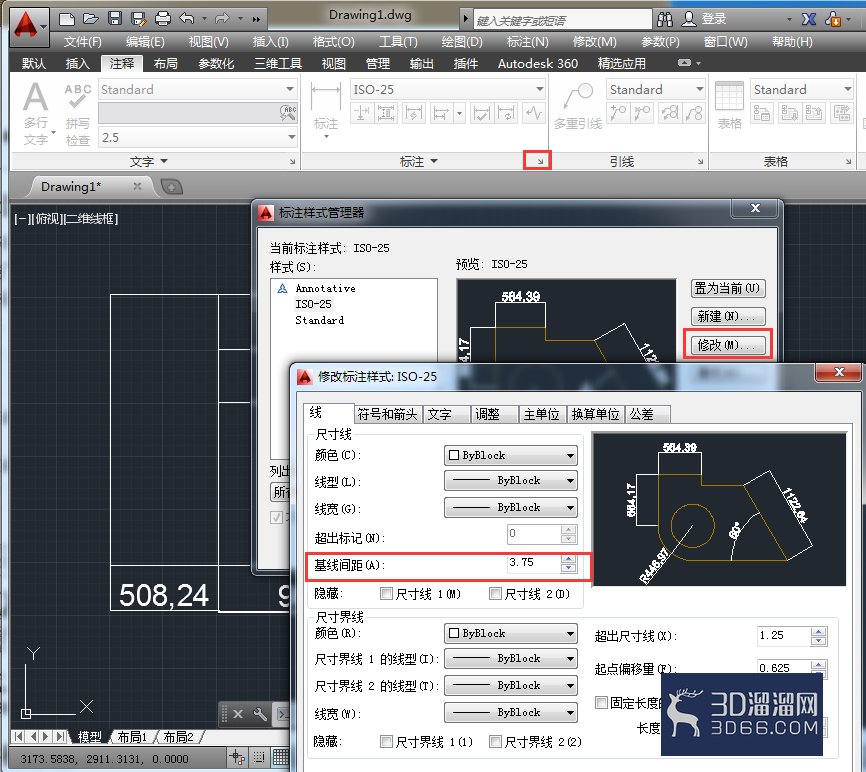Screen dimensions: 866x772
Task: Open the 线宽(G) ByBlock dropdown
Action: coord(511,507)
